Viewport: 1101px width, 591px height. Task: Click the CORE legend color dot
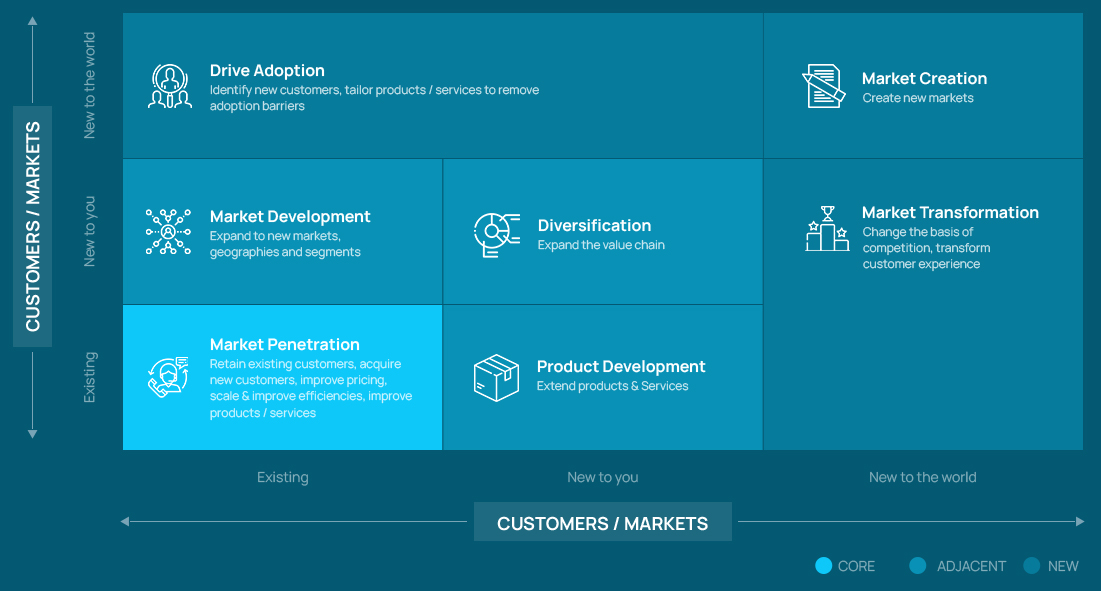(x=823, y=566)
